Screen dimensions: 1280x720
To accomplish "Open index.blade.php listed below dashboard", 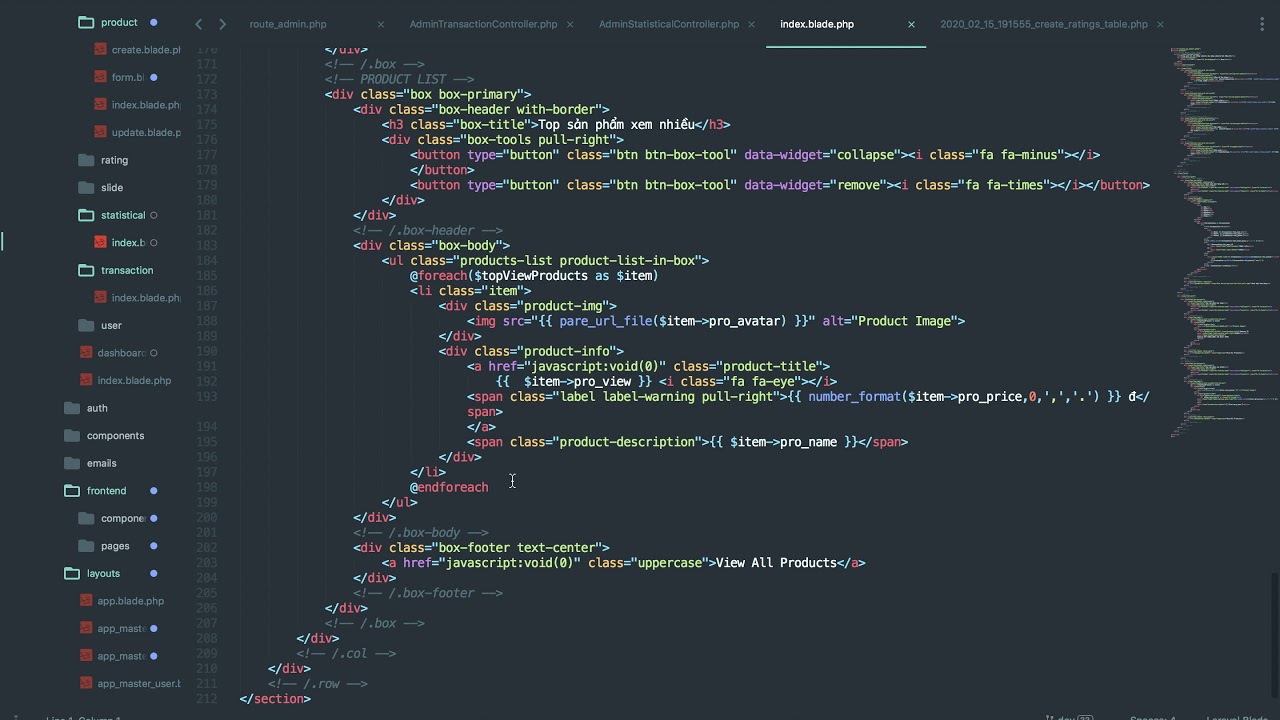I will 134,380.
